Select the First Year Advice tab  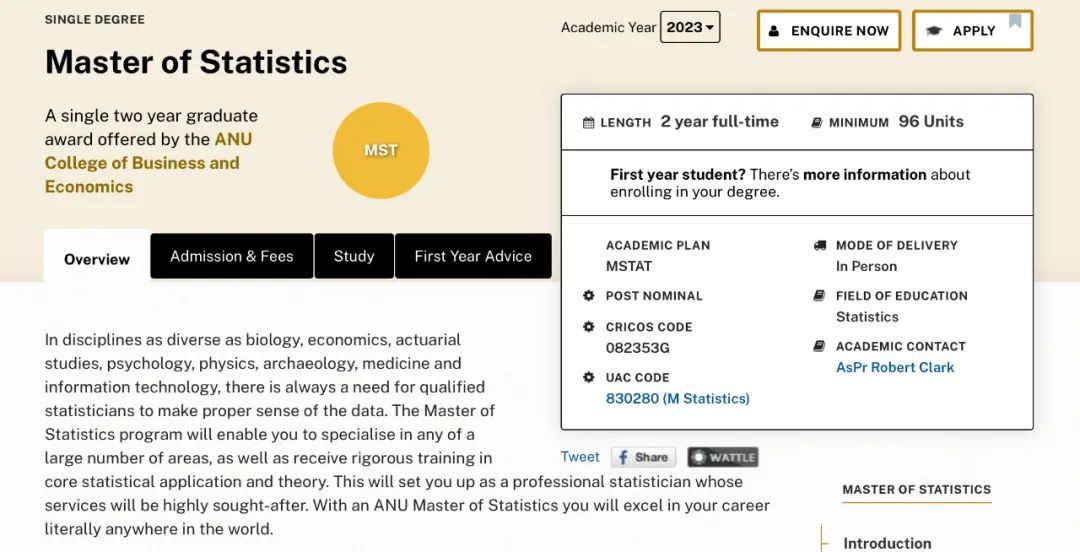coord(473,256)
